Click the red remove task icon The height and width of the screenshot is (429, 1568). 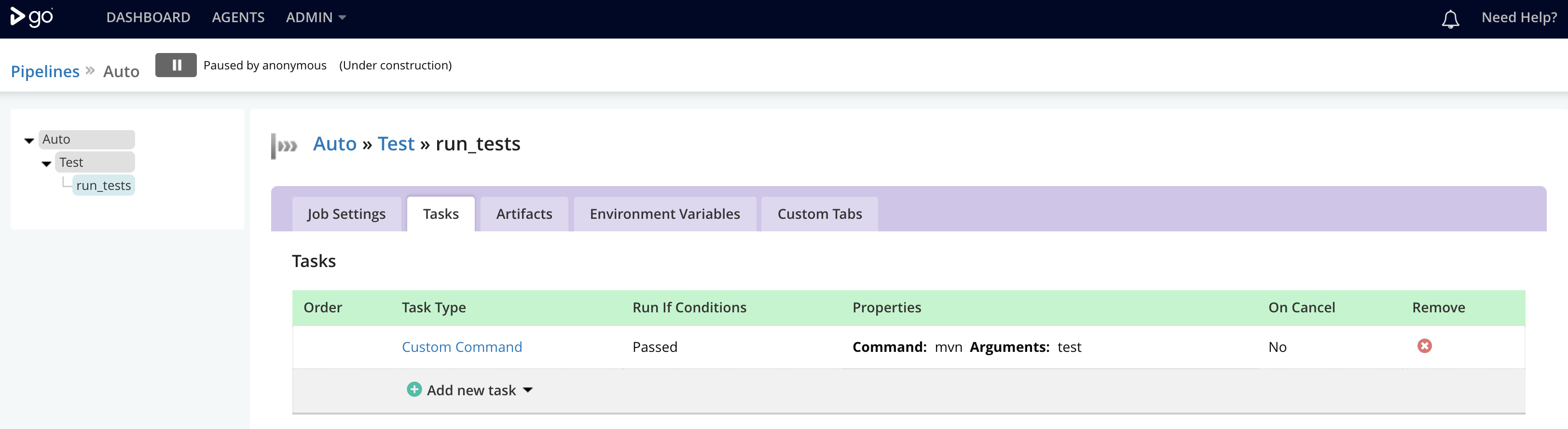click(x=1424, y=346)
